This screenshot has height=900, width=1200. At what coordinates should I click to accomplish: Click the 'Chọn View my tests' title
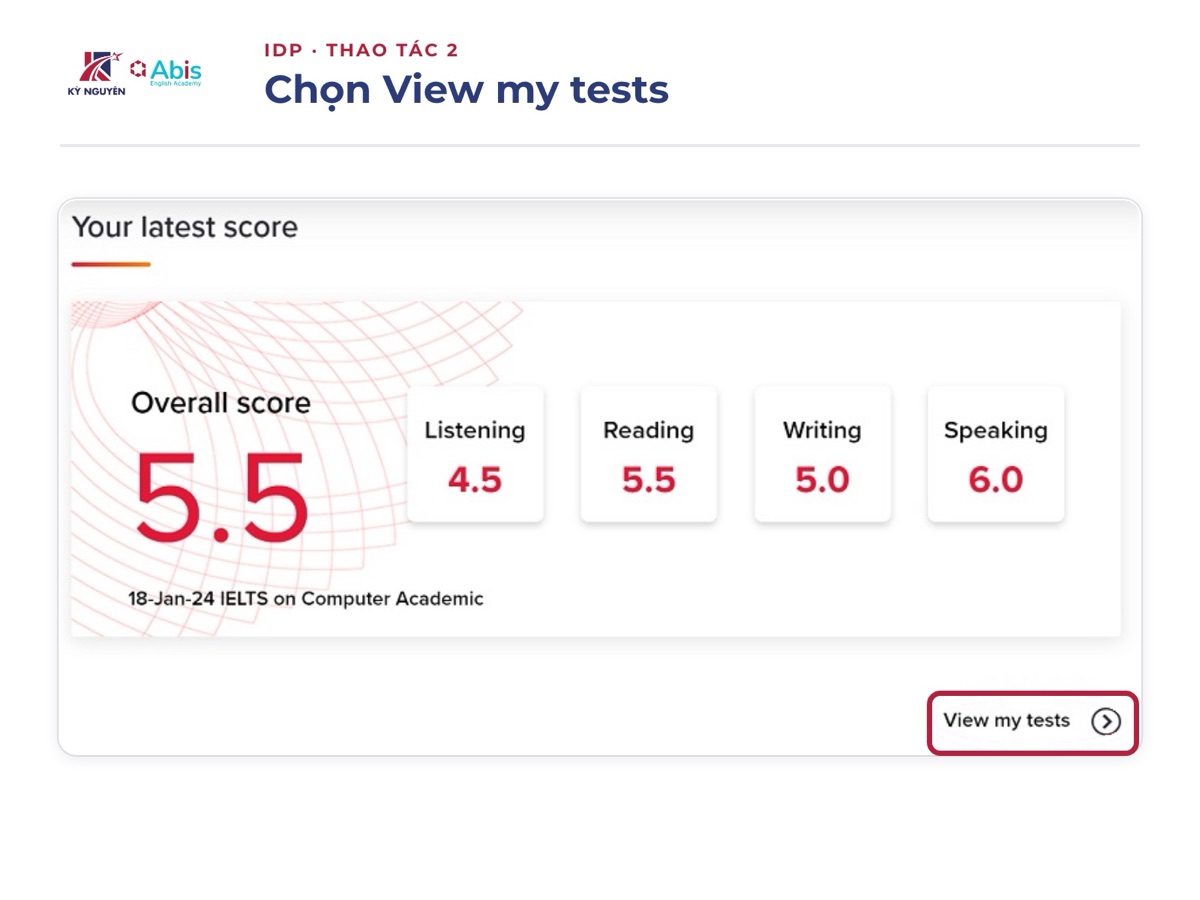click(466, 90)
